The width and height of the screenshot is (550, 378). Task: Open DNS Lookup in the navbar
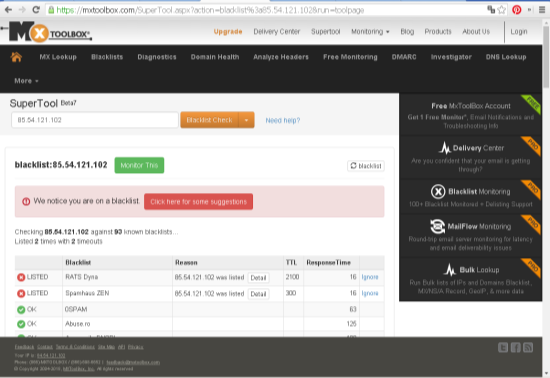click(506, 57)
